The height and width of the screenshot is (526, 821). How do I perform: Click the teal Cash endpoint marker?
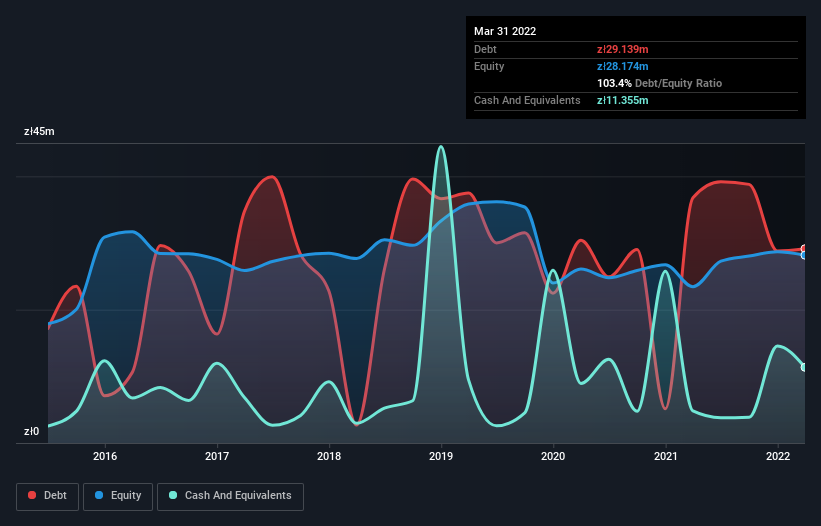pos(805,367)
